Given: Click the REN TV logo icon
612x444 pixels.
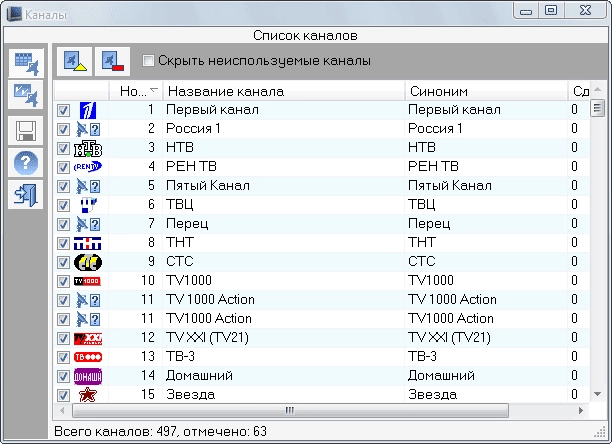Looking at the screenshot, I should coord(88,167).
